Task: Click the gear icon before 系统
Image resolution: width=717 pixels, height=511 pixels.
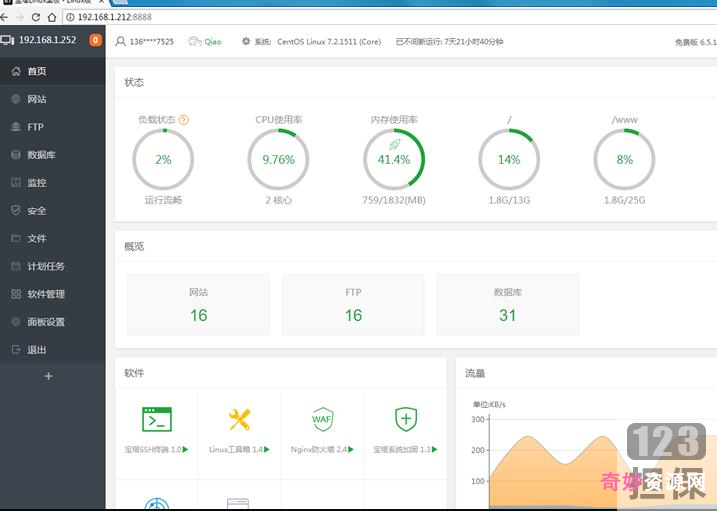Action: coord(246,41)
